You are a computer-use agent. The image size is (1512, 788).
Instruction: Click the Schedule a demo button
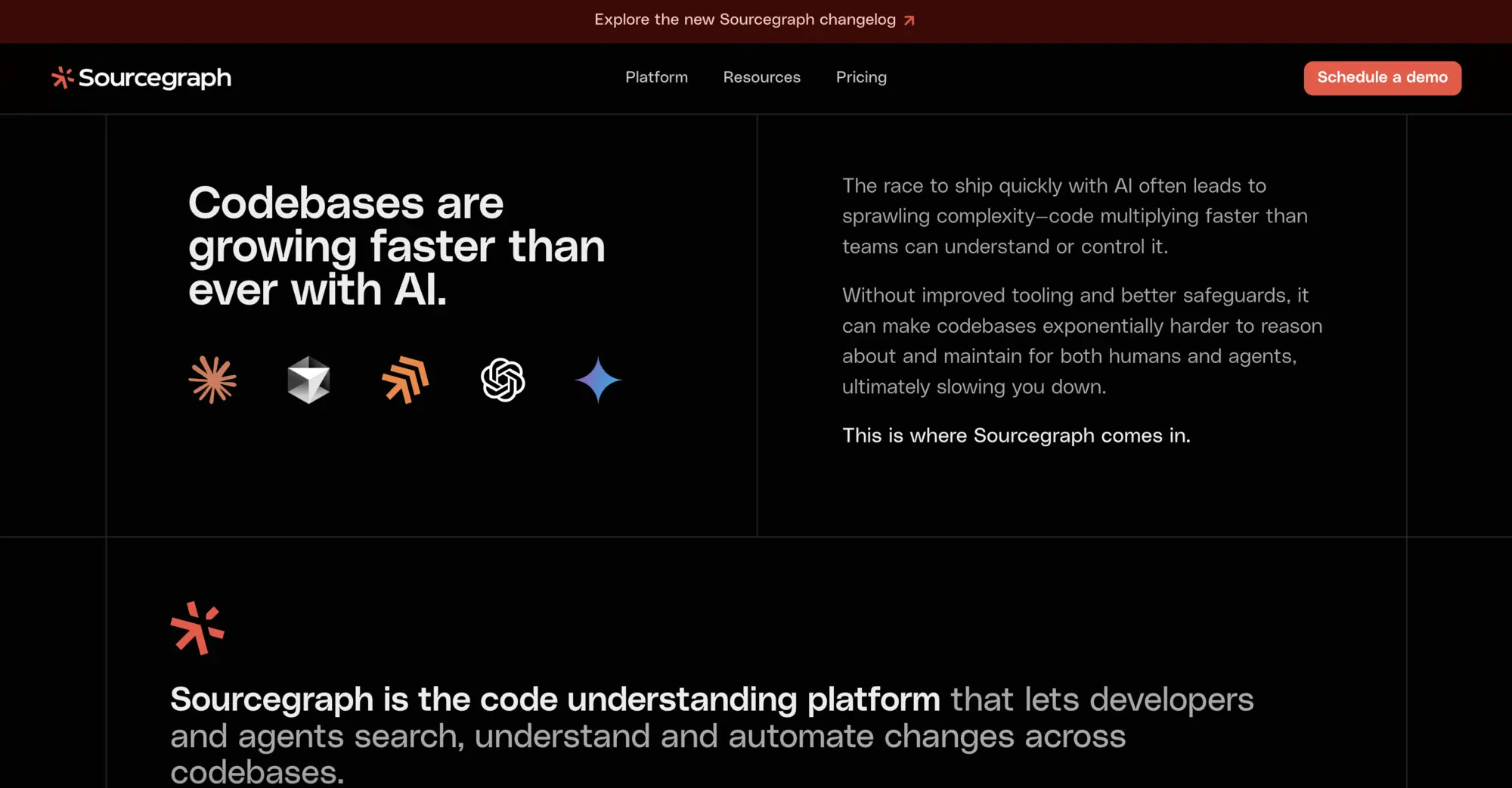pos(1382,78)
